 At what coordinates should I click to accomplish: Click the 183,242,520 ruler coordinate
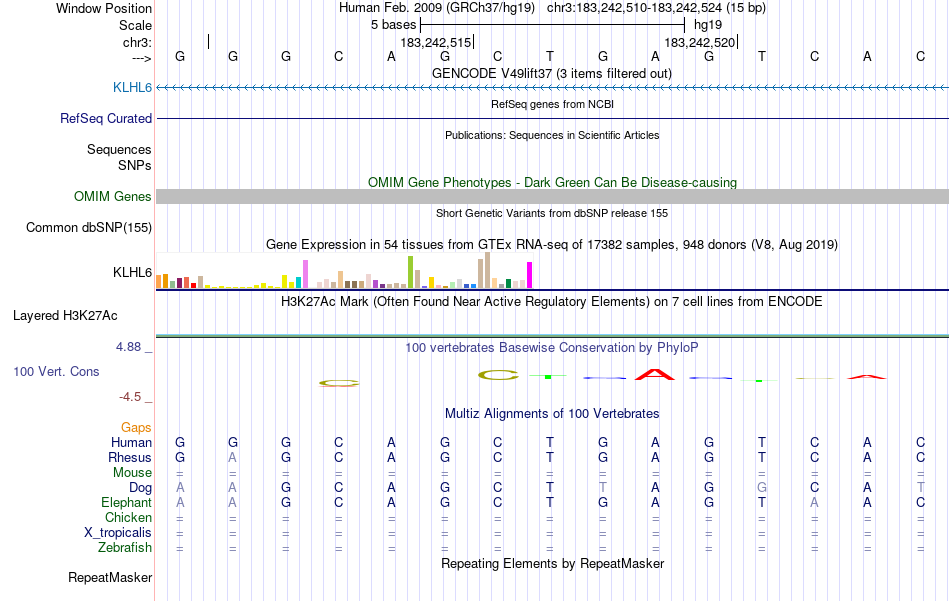click(700, 43)
